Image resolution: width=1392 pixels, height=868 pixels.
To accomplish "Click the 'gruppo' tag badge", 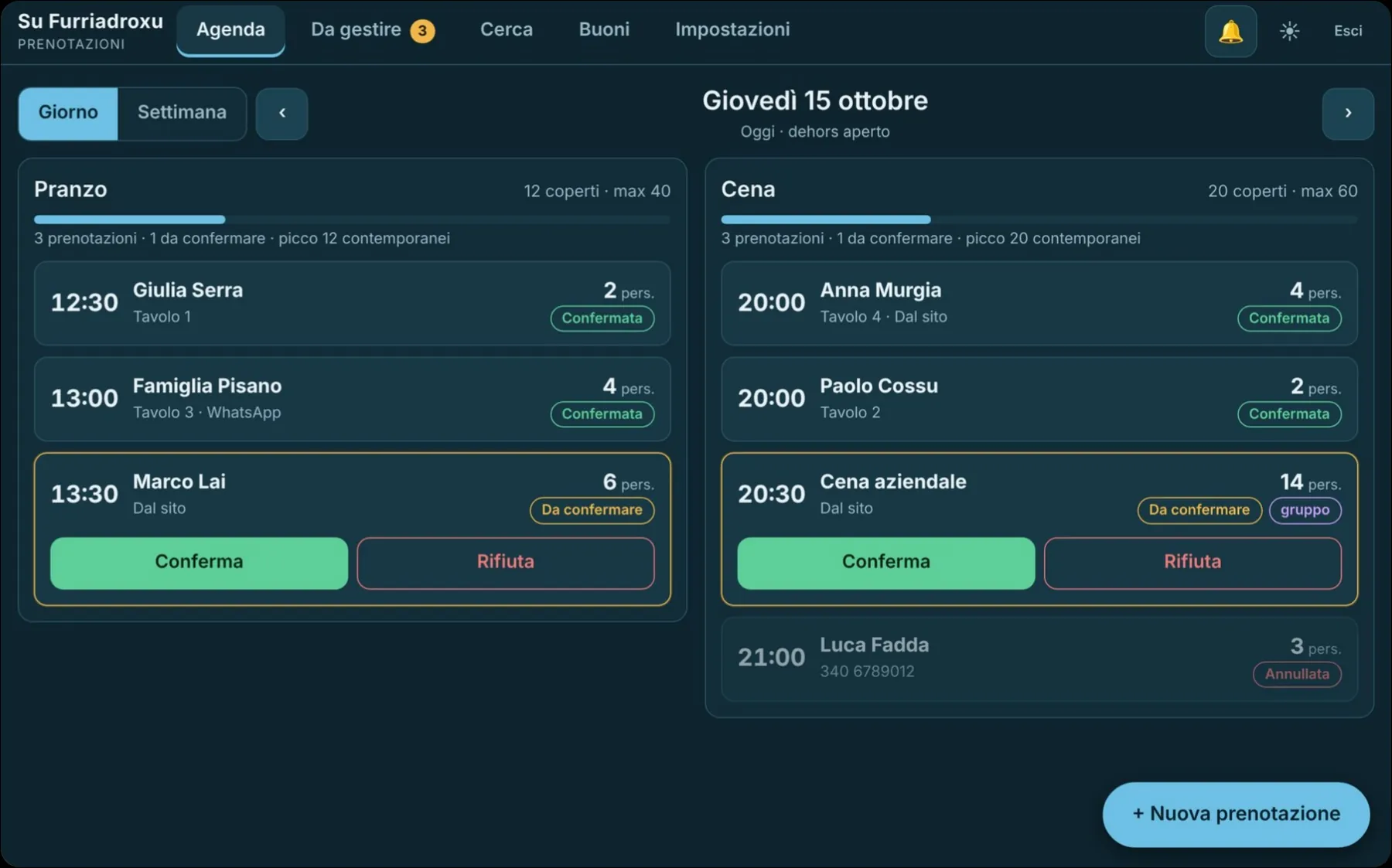I will (1305, 510).
